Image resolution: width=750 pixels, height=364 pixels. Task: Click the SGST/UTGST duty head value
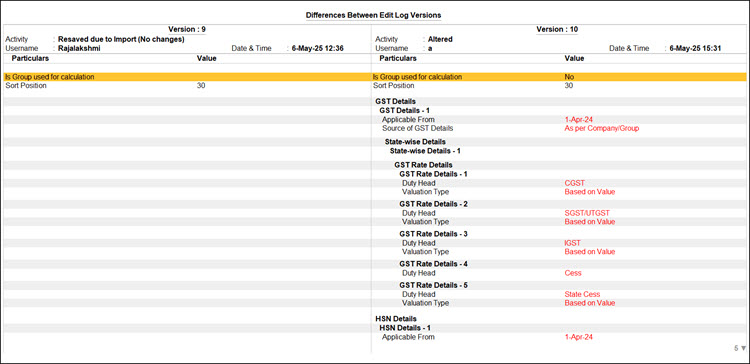[x=587, y=213]
